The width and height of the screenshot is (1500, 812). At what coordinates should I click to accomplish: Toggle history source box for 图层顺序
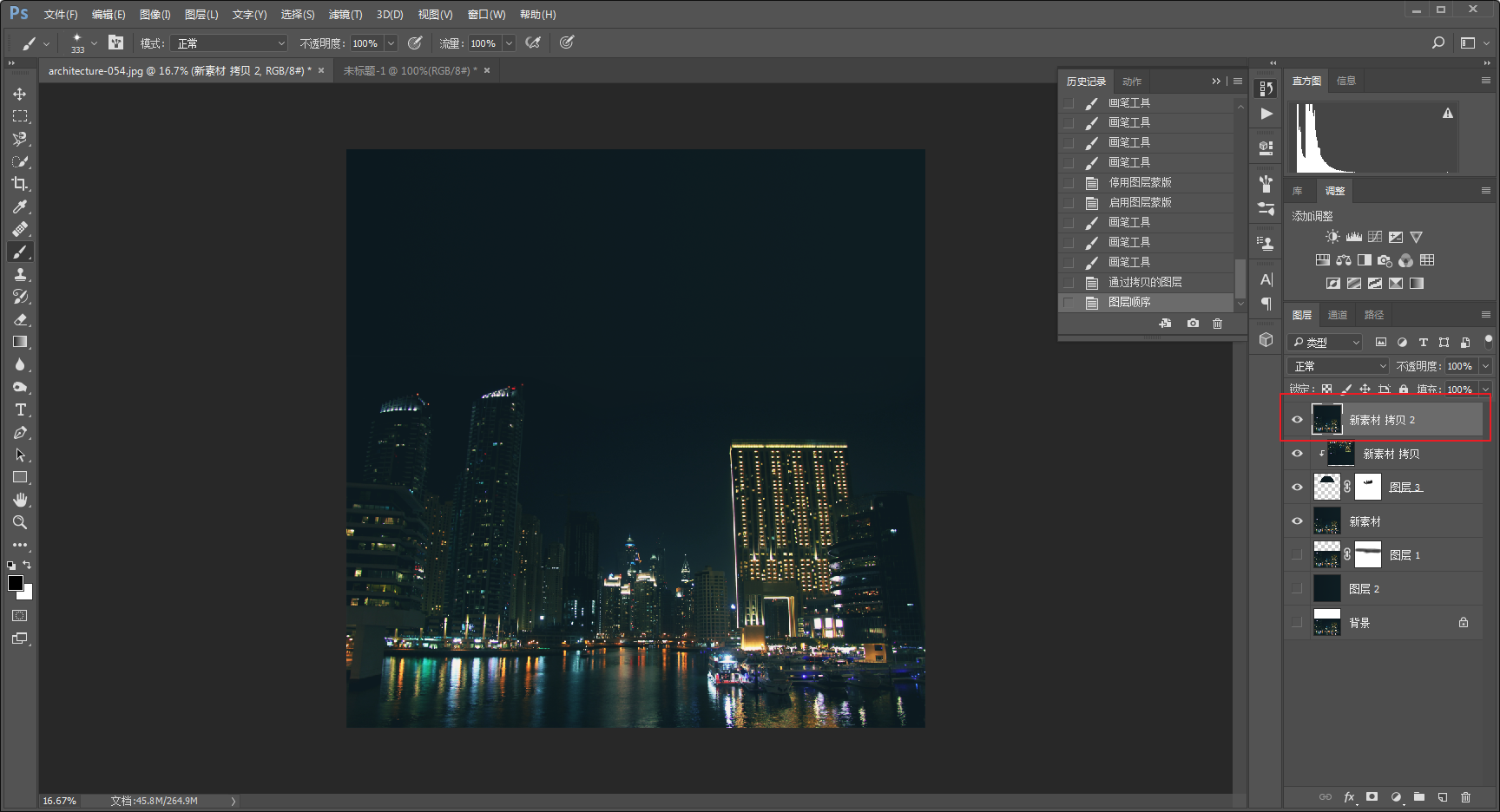click(x=1069, y=303)
